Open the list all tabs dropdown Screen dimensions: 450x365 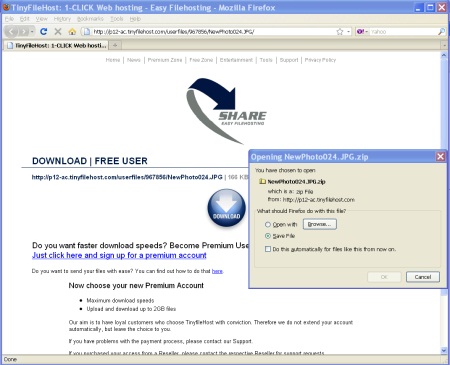(x=444, y=45)
